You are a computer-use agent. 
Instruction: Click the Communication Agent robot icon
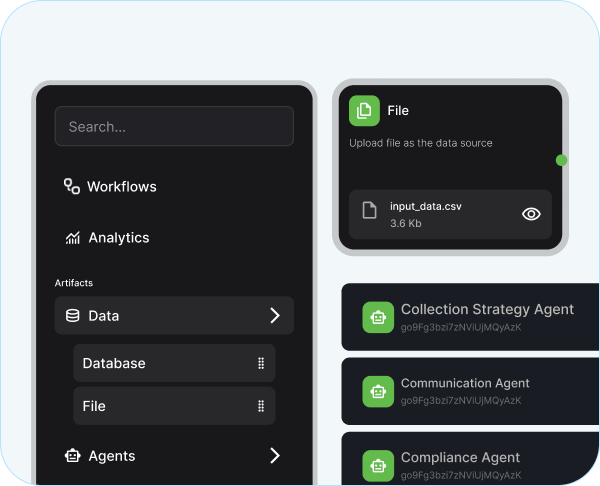point(377,390)
